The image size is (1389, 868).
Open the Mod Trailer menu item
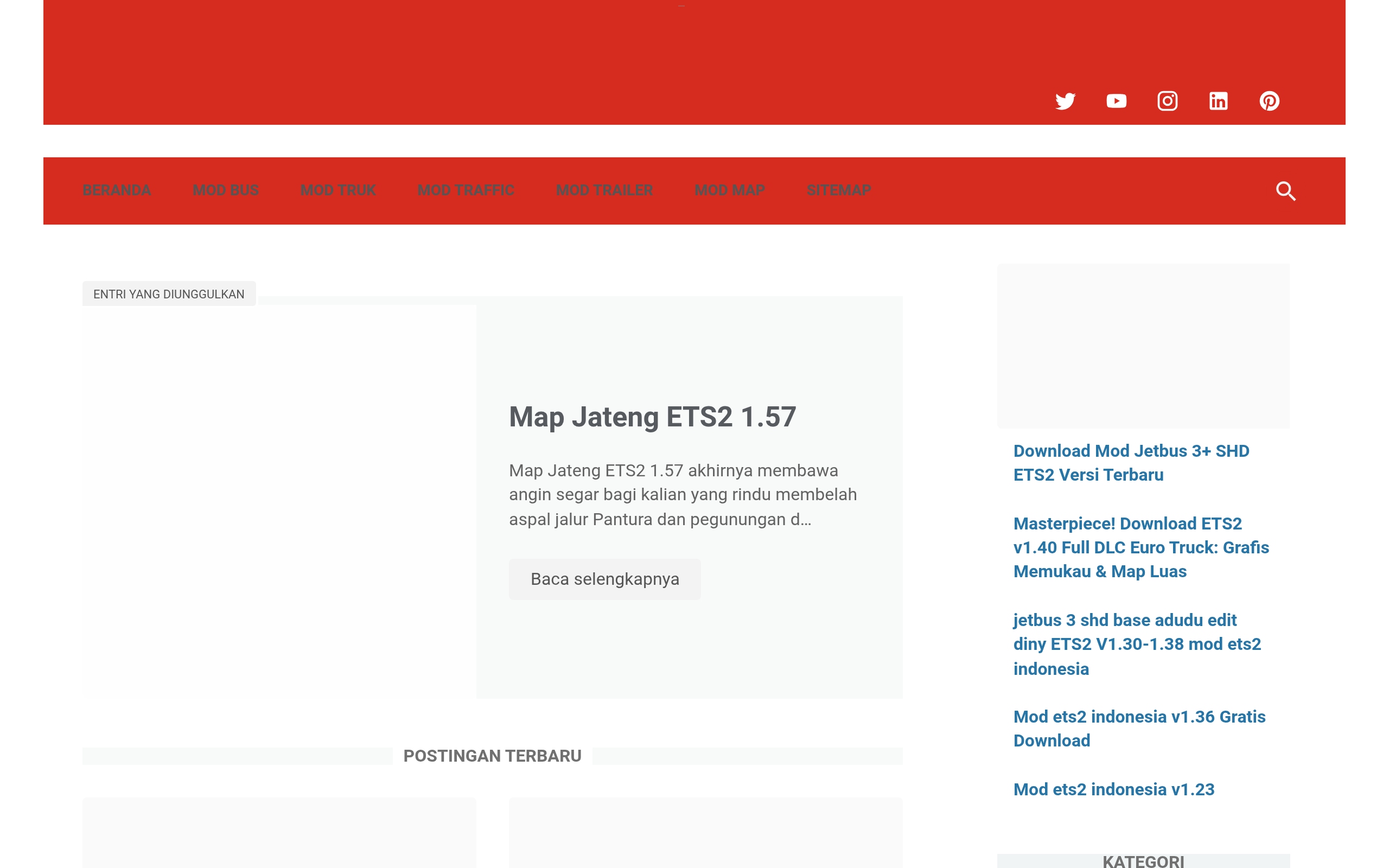point(604,190)
